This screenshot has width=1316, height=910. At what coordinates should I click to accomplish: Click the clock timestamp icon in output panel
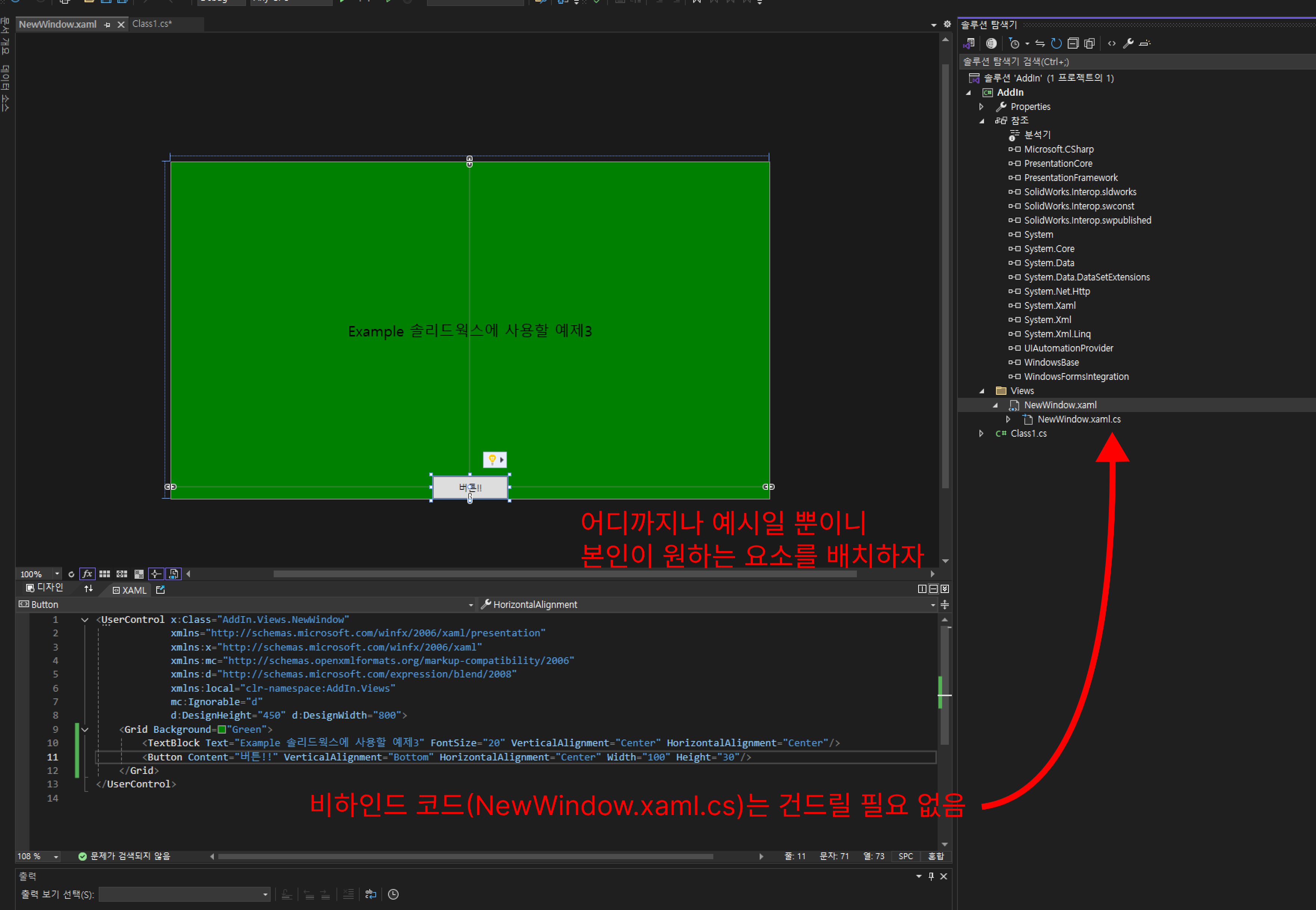(393, 895)
